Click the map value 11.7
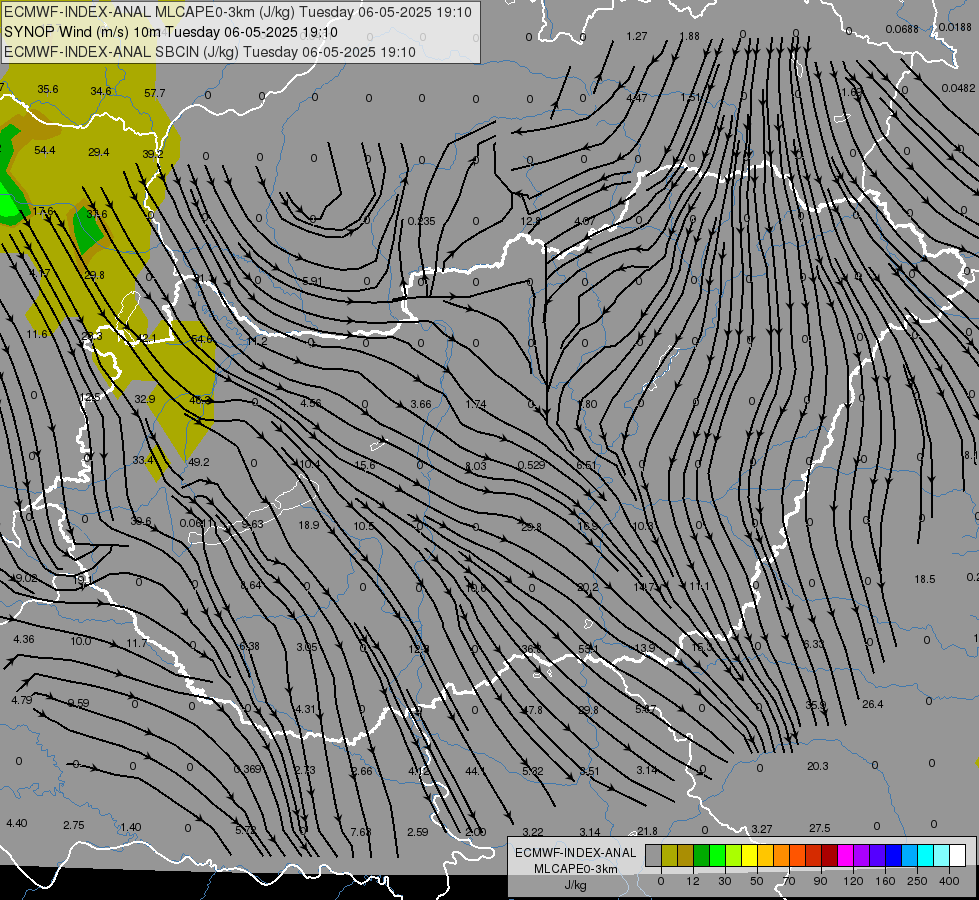Viewport: 979px width, 900px height. coord(137,643)
